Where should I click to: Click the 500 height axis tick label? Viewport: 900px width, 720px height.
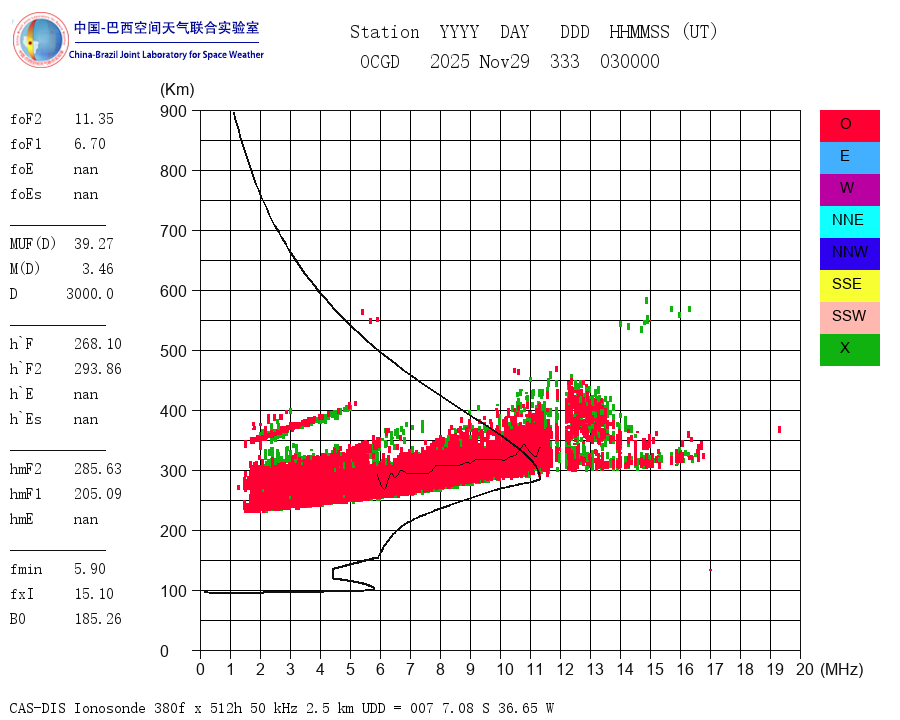[x=173, y=351]
